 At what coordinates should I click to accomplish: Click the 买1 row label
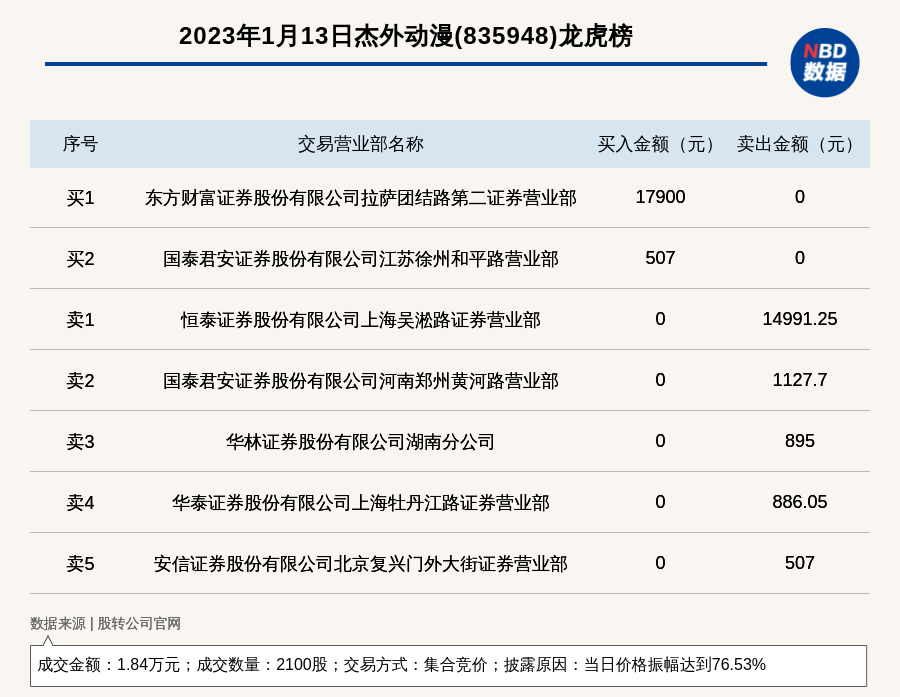[x=80, y=198]
